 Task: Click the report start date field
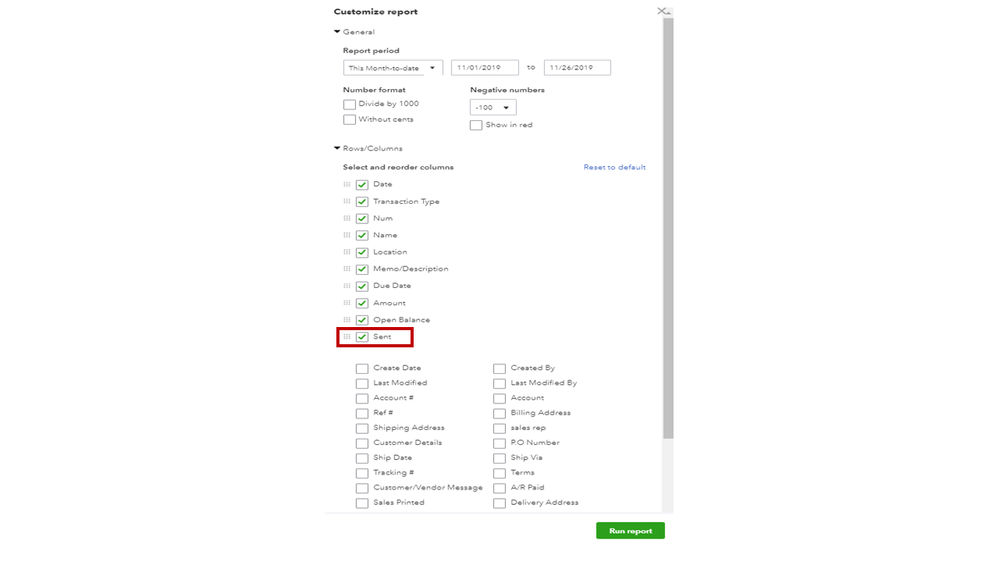coord(484,68)
